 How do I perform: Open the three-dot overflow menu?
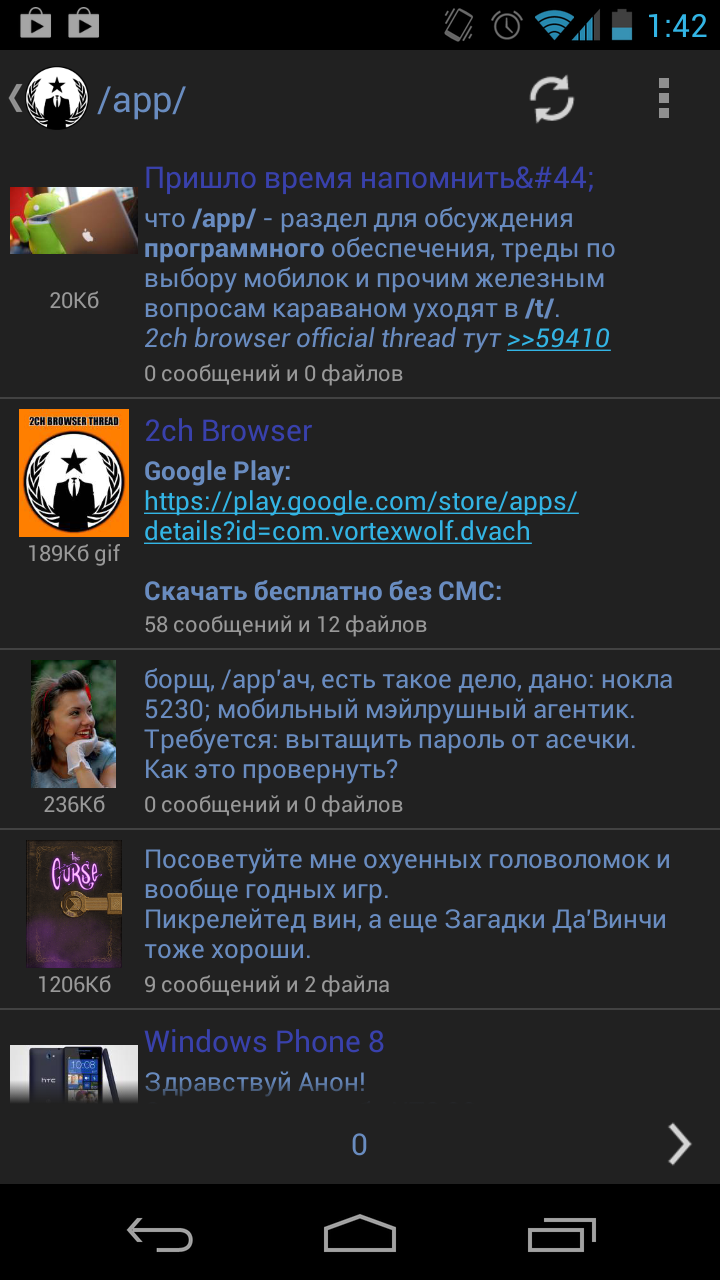(663, 99)
